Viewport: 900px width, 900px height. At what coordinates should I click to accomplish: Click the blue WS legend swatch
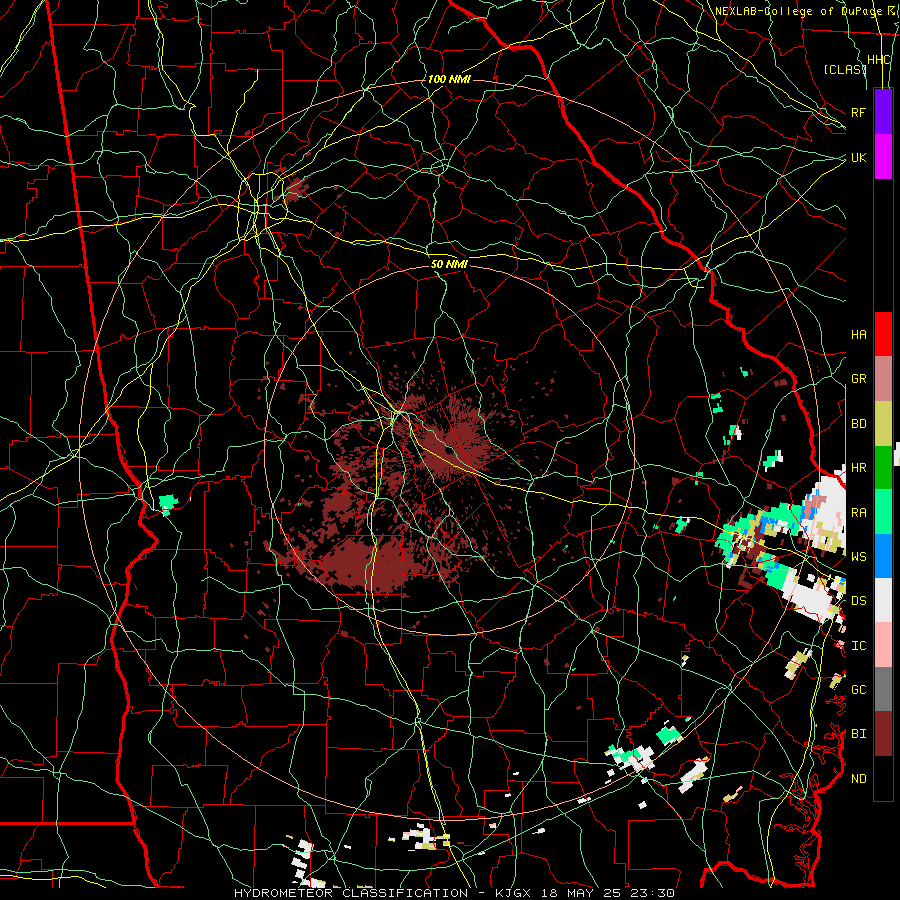(x=883, y=556)
